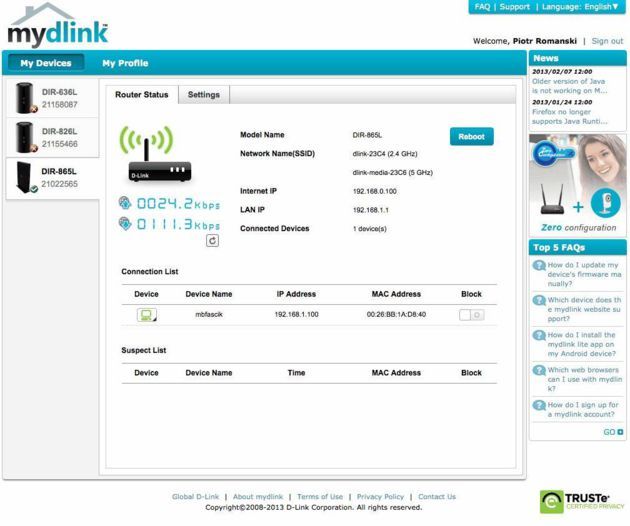This screenshot has width=630, height=526.
Task: Click question icon beside sign up FAQ
Action: pos(539,405)
